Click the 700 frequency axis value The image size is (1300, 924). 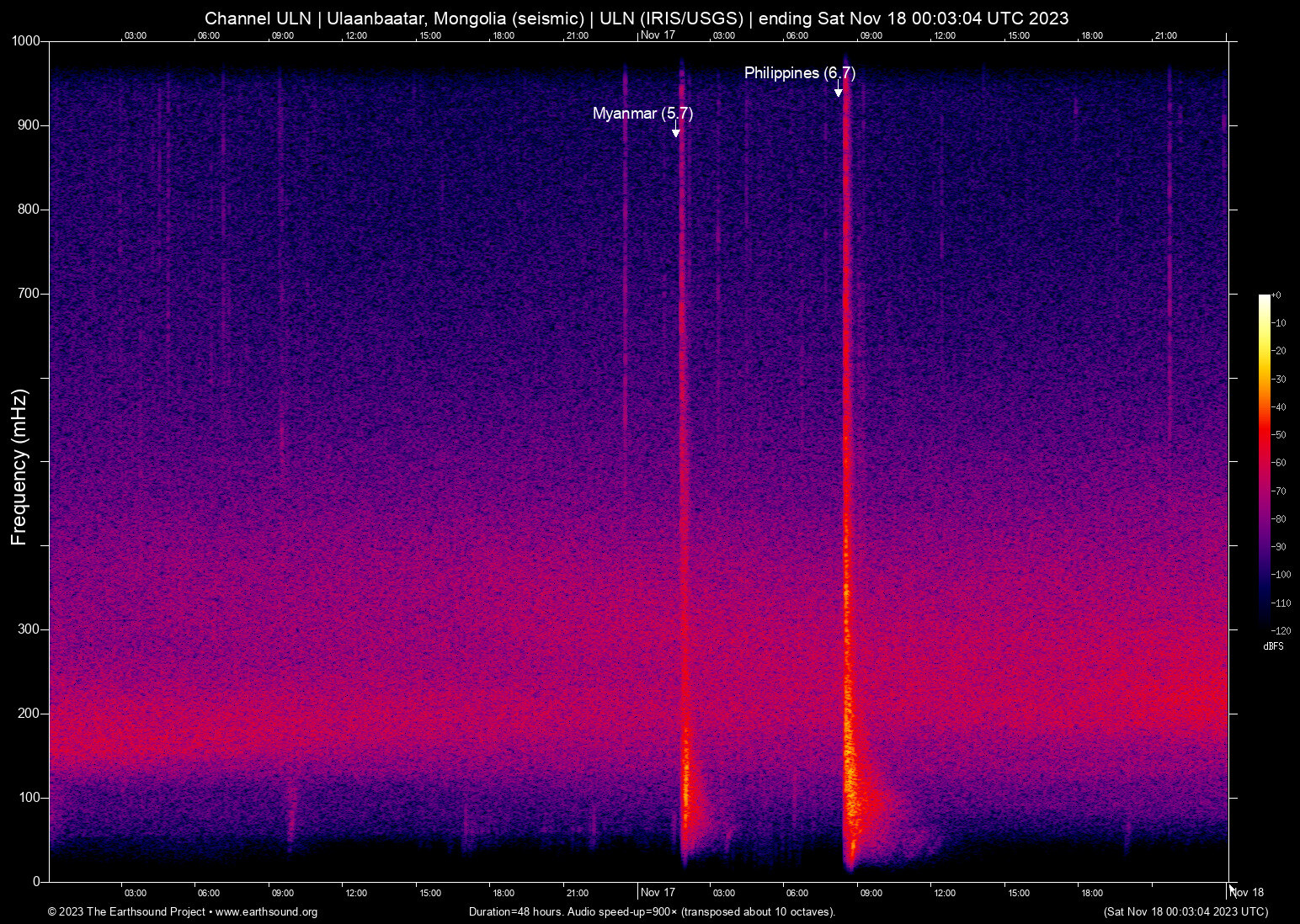(29, 294)
